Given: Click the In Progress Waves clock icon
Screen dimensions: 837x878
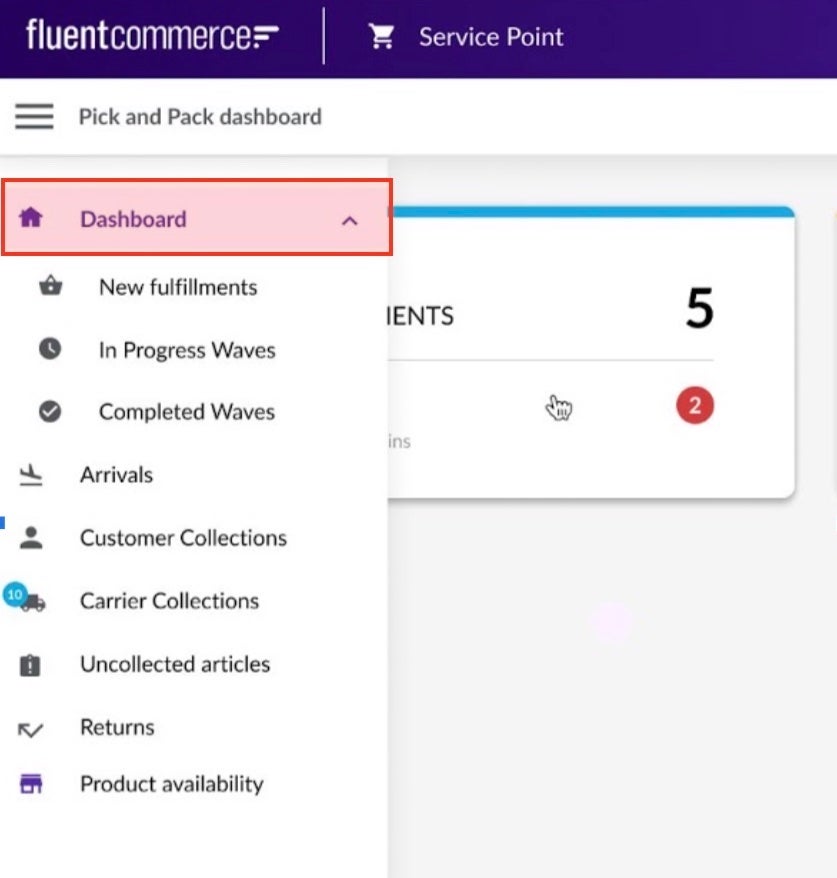Looking at the screenshot, I should point(50,350).
